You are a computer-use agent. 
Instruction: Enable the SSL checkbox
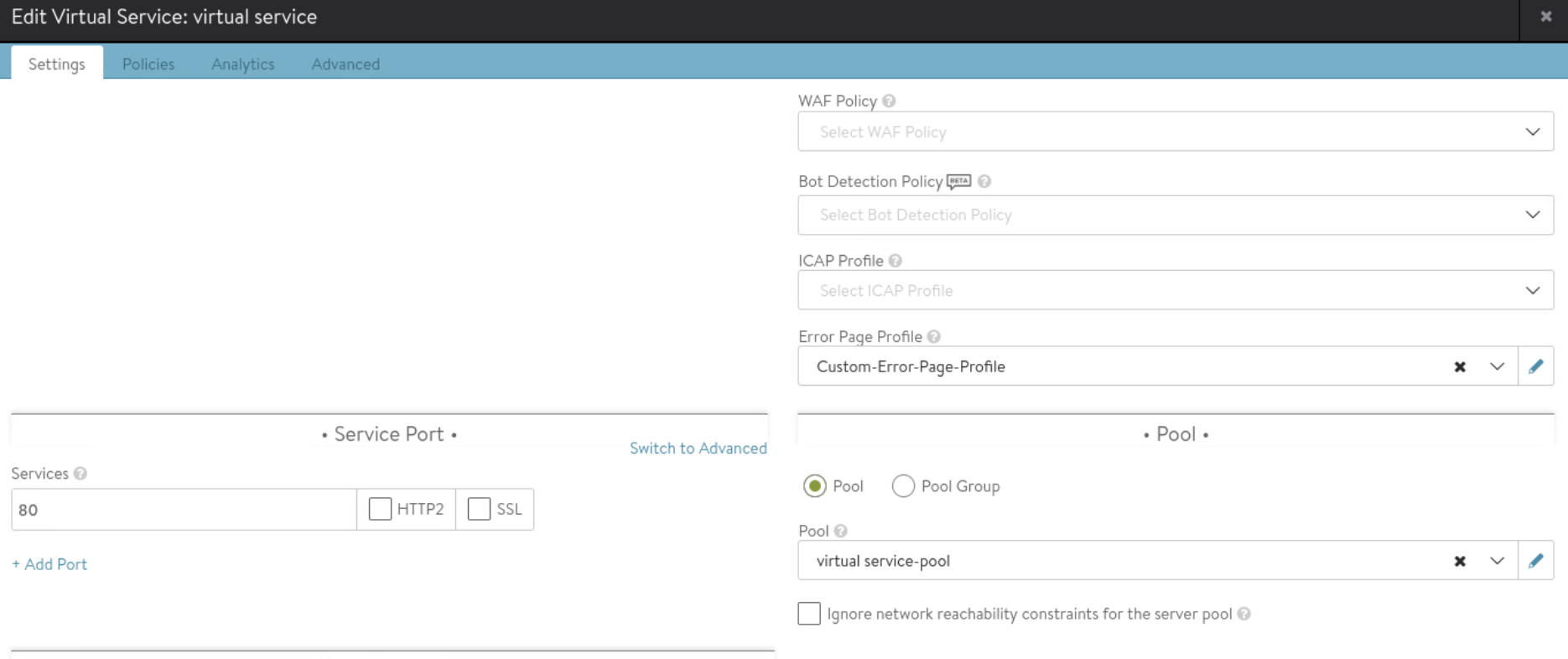pyautogui.click(x=479, y=509)
